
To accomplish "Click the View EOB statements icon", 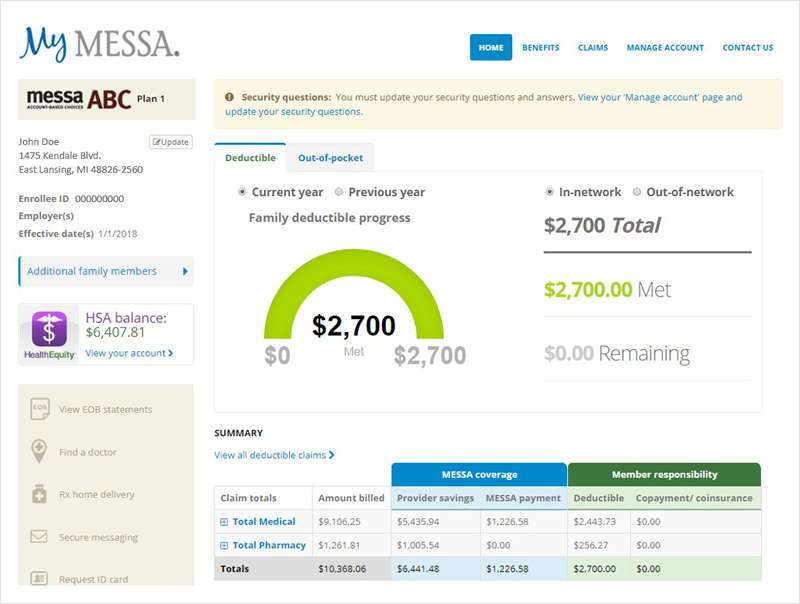I will pos(39,409).
